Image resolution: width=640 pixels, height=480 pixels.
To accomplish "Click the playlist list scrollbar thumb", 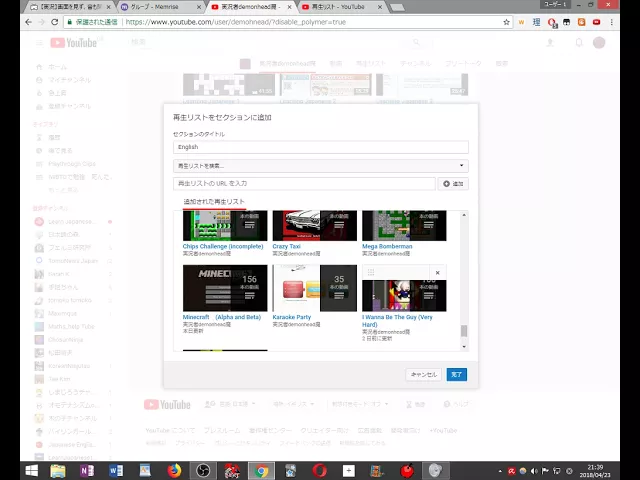I will click(464, 331).
